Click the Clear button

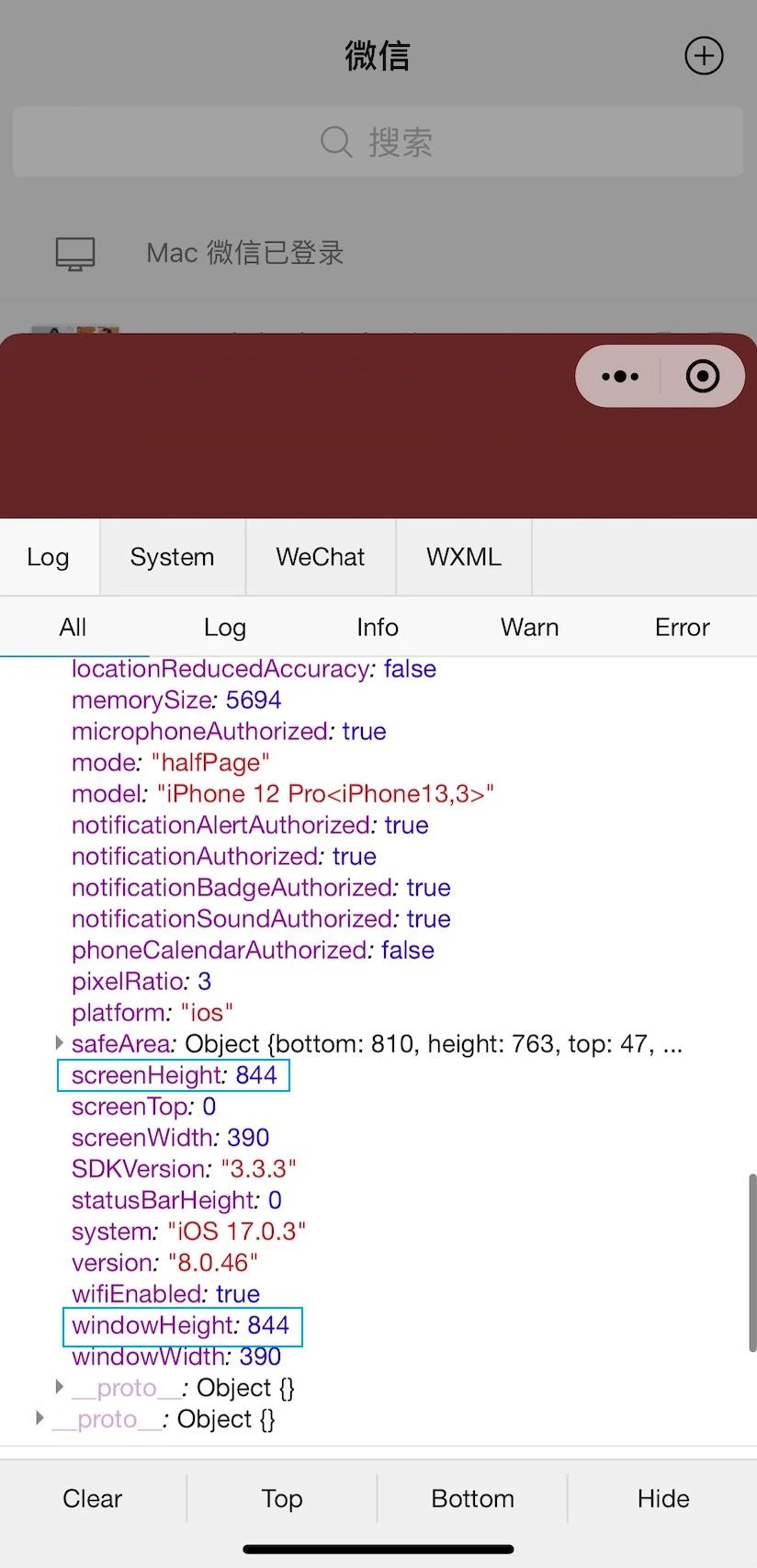click(x=93, y=1498)
